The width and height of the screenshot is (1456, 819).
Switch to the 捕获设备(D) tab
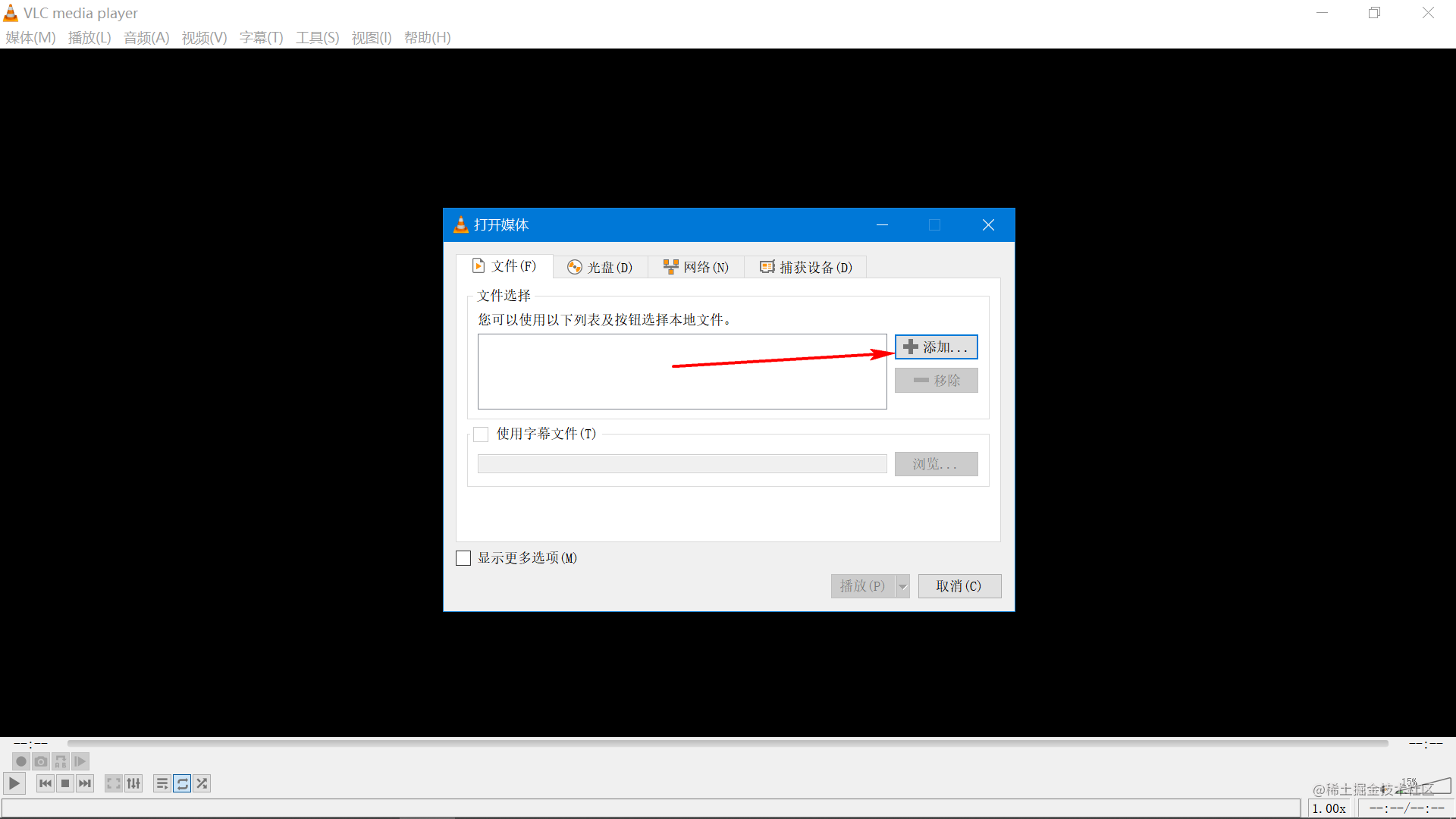(805, 267)
